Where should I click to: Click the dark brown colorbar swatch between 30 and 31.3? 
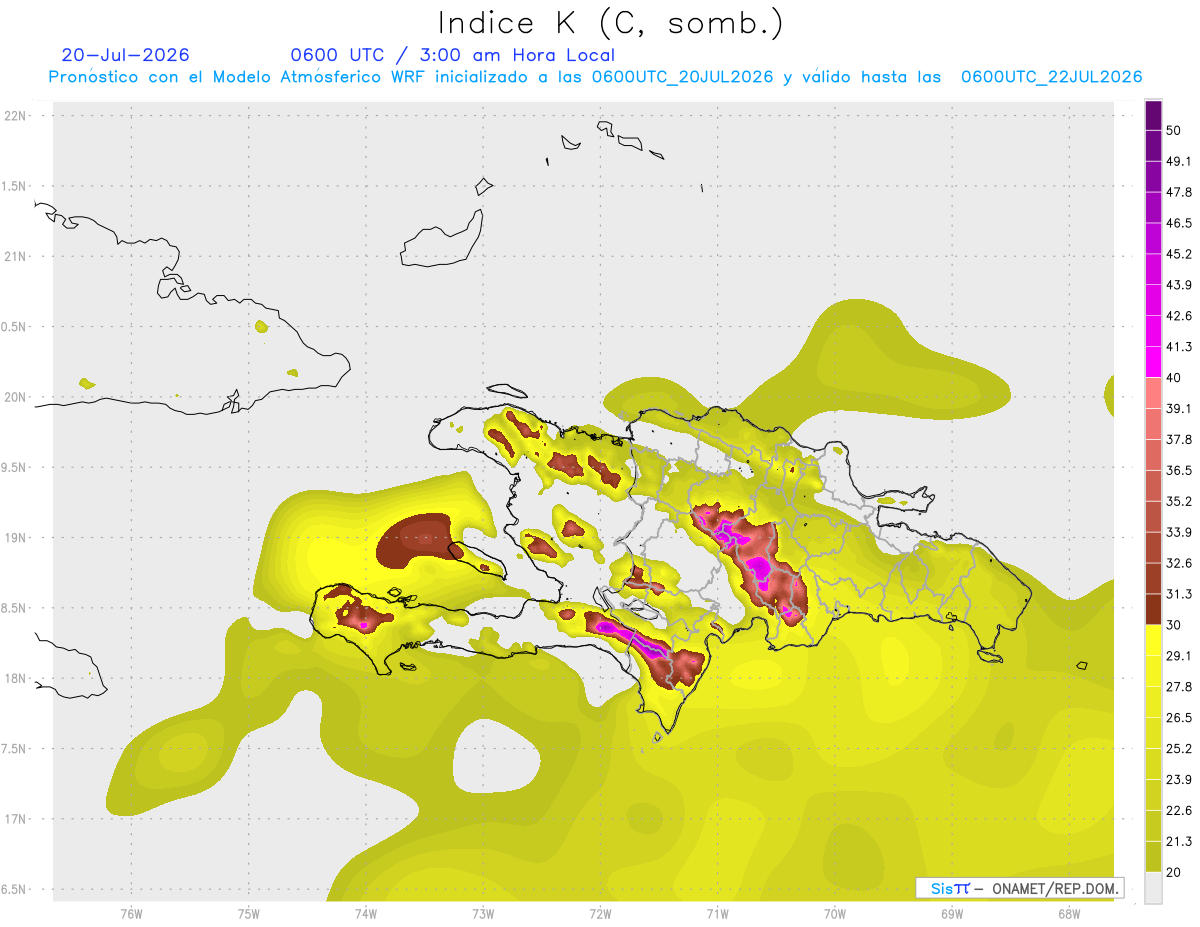1153,609
